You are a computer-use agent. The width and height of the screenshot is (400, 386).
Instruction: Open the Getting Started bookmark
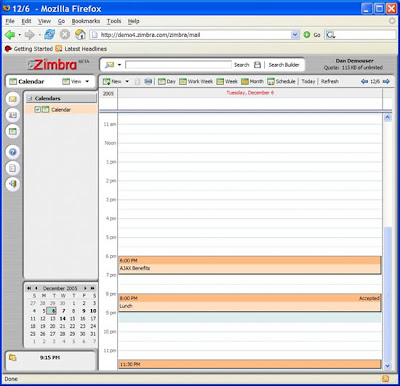click(29, 49)
